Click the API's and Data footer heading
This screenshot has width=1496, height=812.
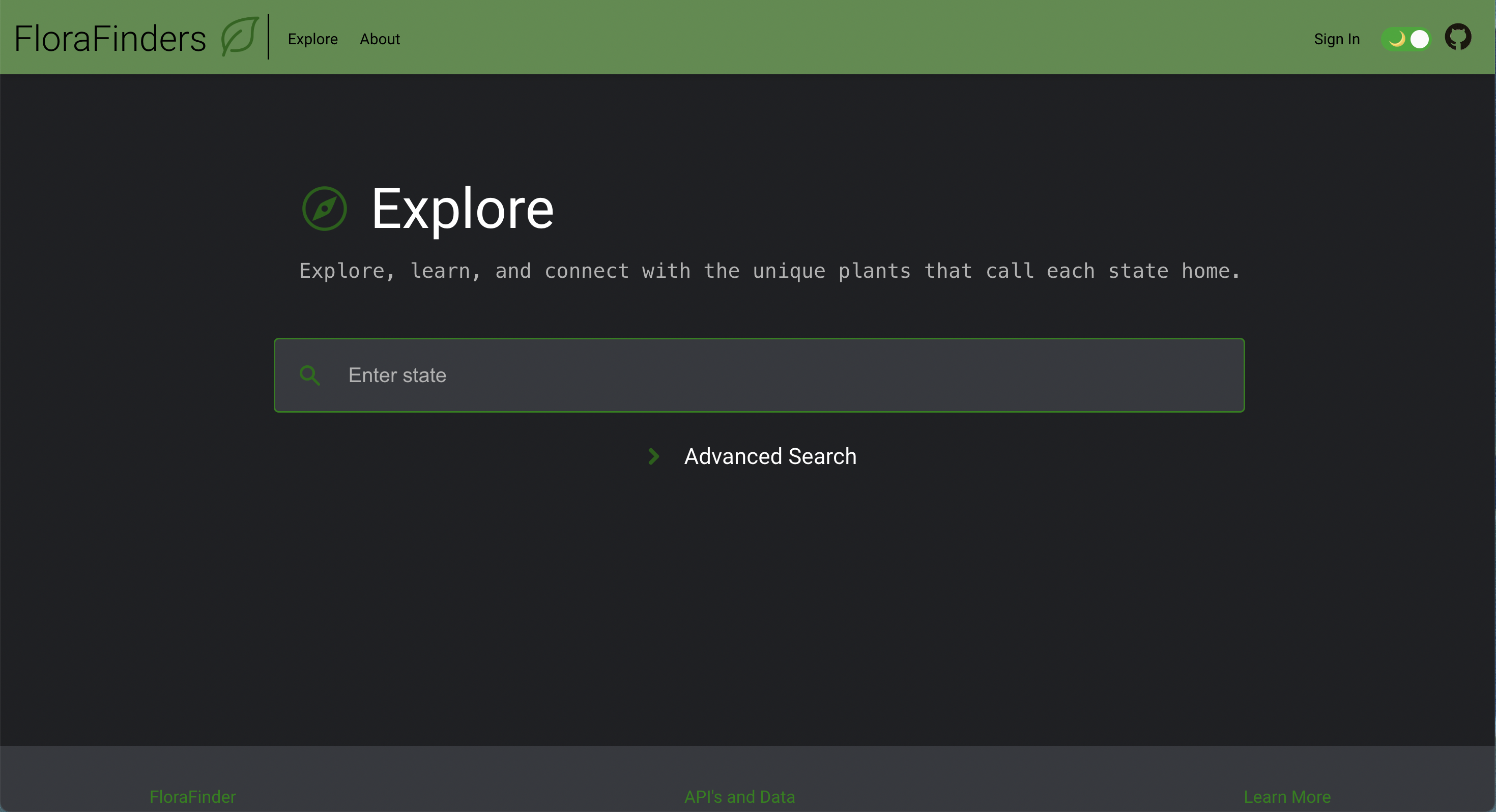click(739, 796)
